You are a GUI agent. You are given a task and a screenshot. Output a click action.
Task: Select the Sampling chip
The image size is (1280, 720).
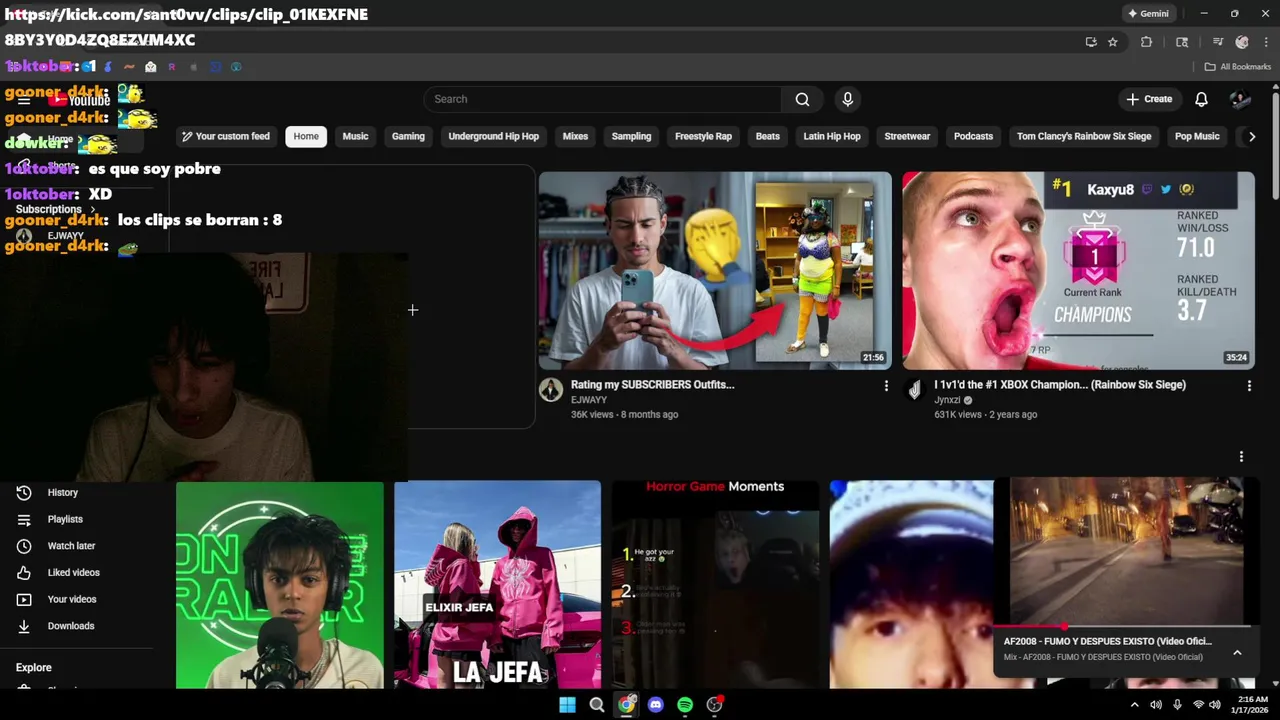click(x=631, y=136)
